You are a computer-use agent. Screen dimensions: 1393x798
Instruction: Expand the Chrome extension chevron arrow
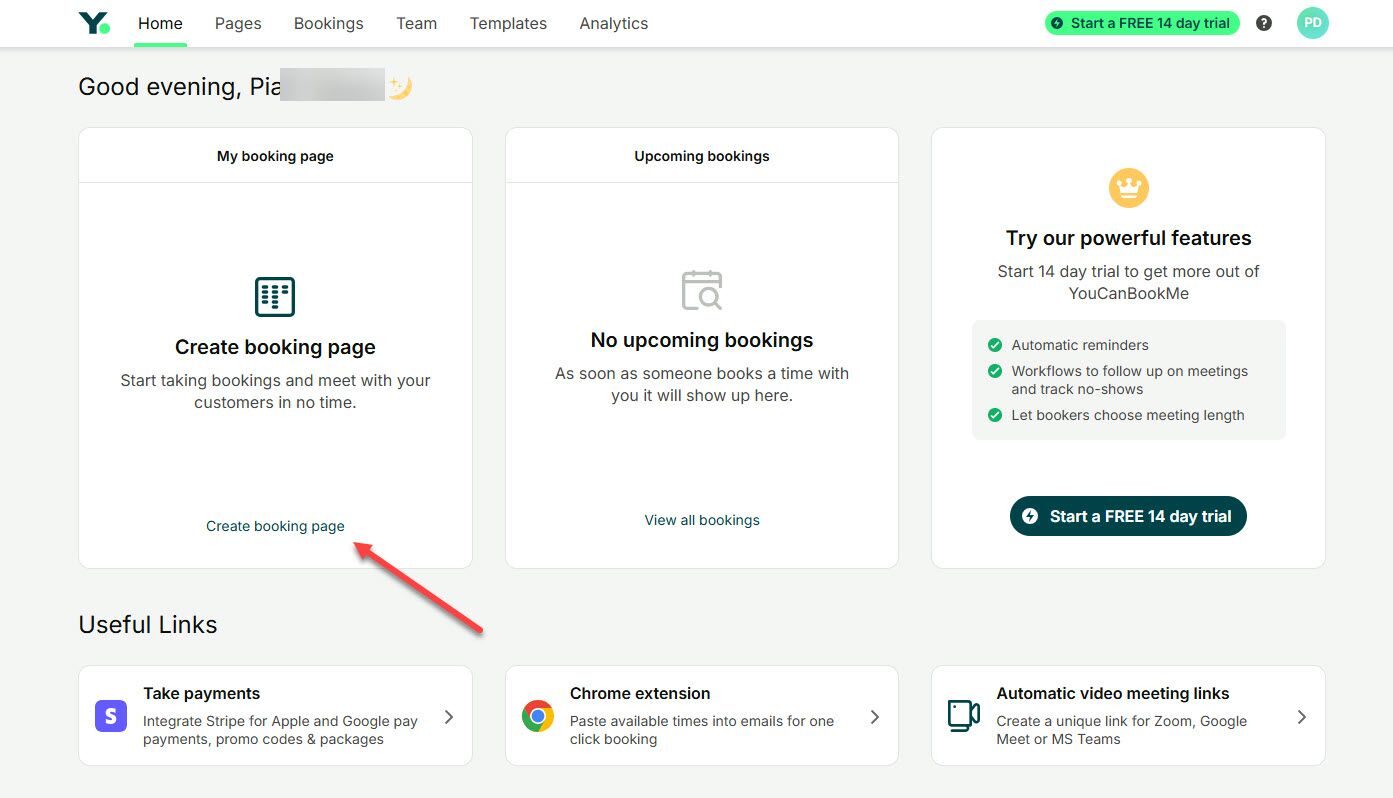pyautogui.click(x=875, y=717)
